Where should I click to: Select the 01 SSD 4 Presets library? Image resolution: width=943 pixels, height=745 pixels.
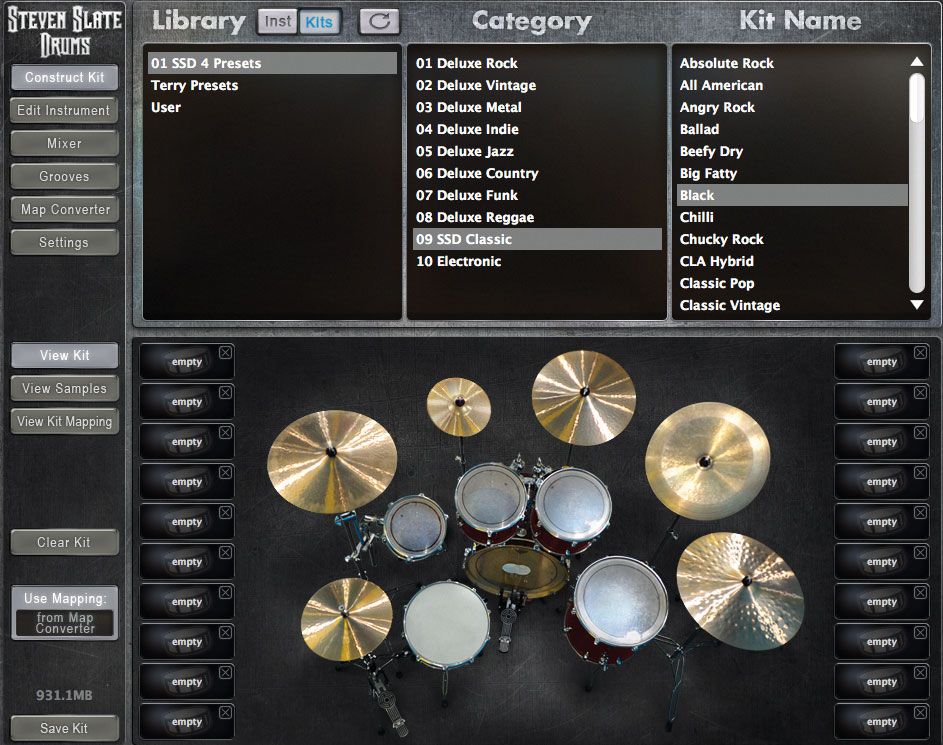tap(272, 63)
